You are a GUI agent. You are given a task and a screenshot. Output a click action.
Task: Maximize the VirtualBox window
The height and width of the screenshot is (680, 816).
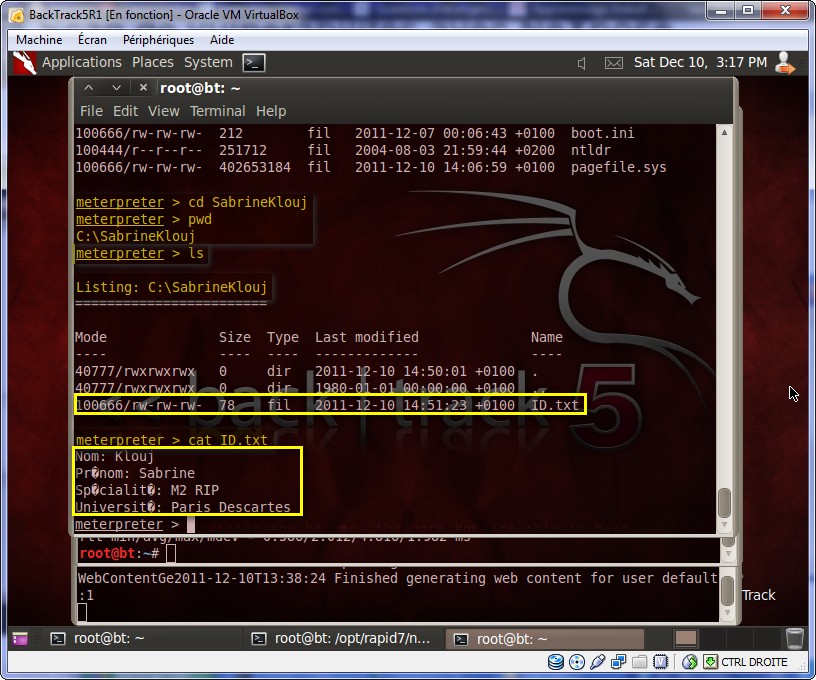[748, 11]
